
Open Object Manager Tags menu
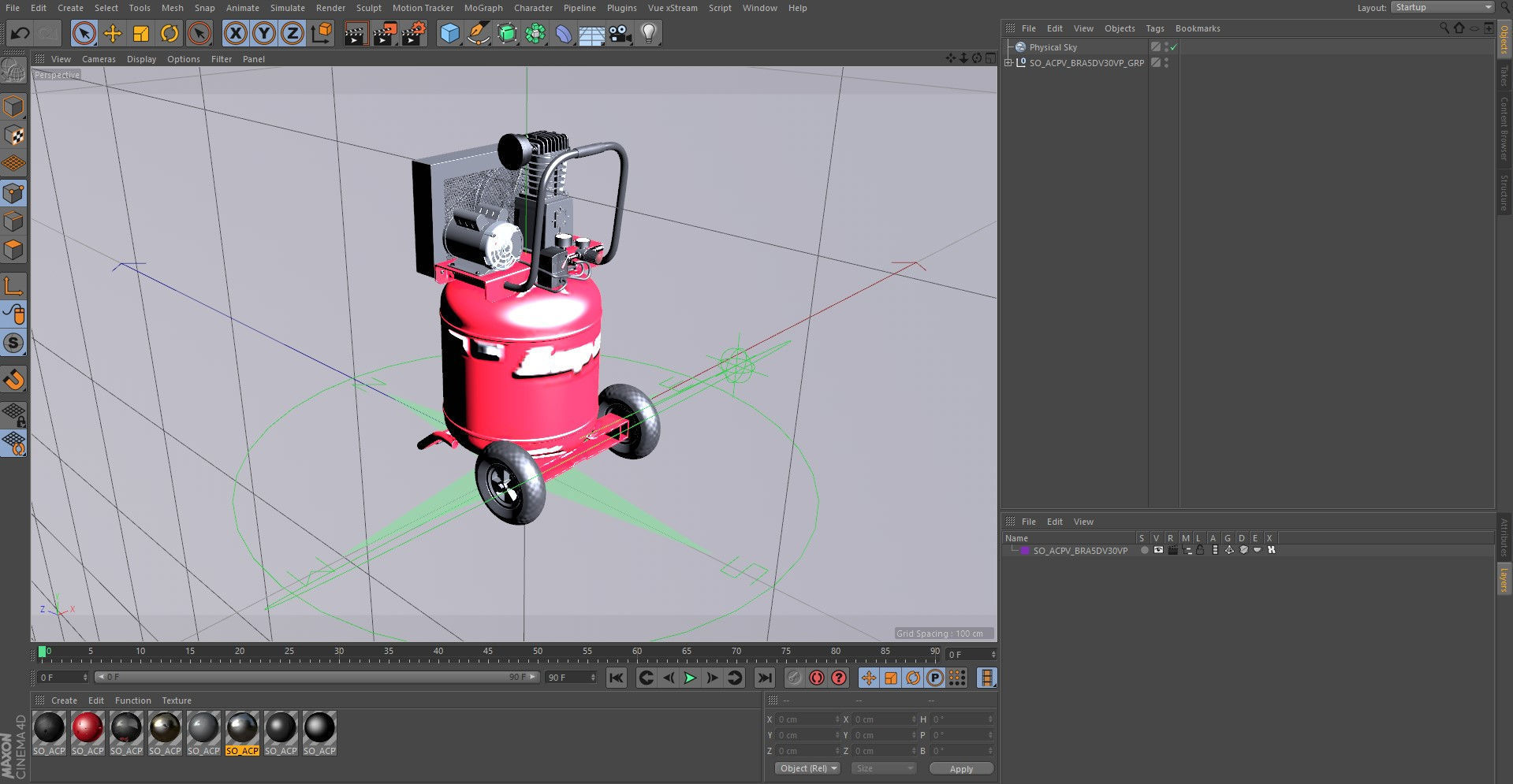1154,28
